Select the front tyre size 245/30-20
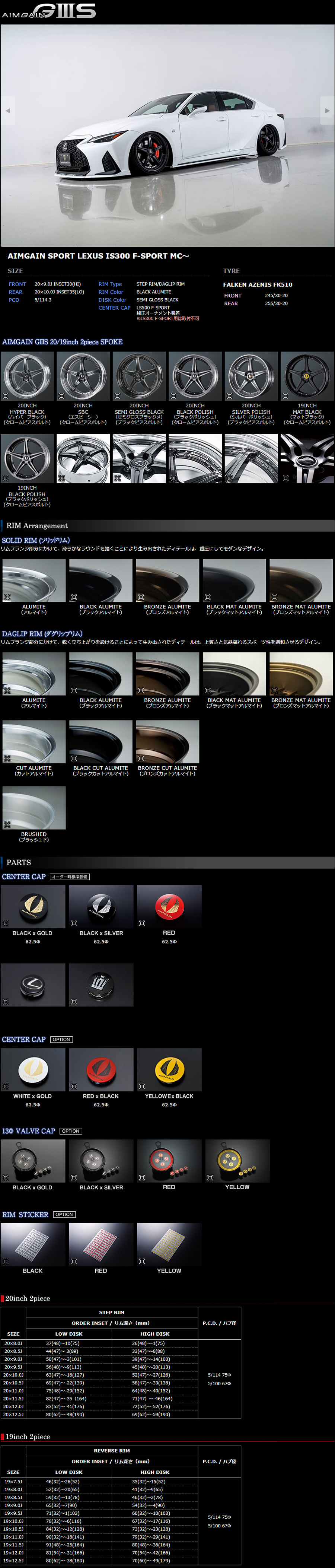335x1568 pixels. click(x=276, y=296)
